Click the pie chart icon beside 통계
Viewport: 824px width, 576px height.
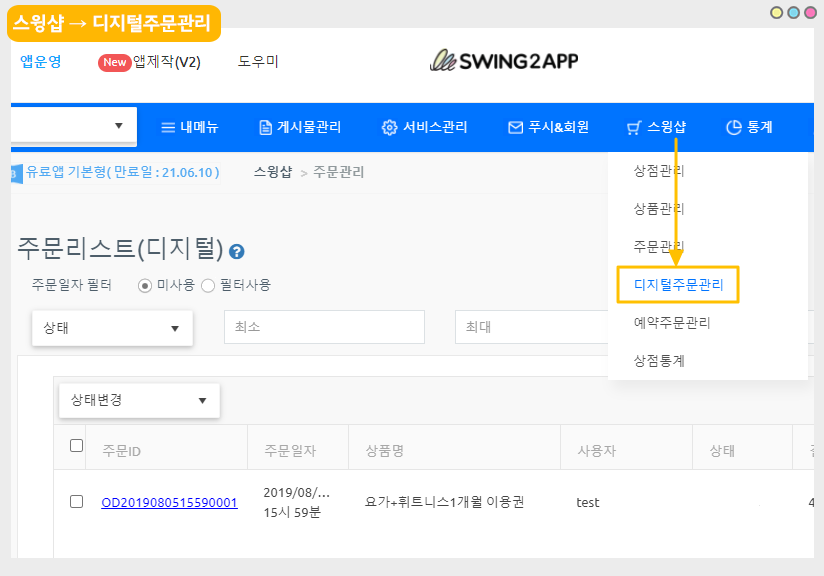click(x=733, y=127)
